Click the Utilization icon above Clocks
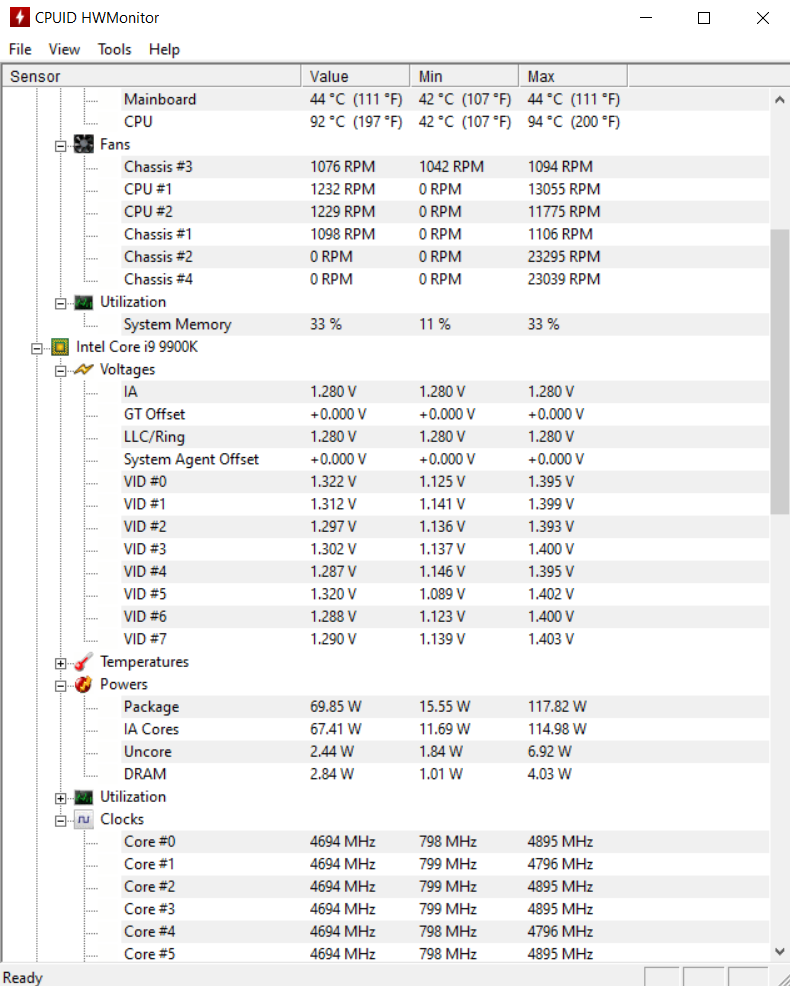 83,797
